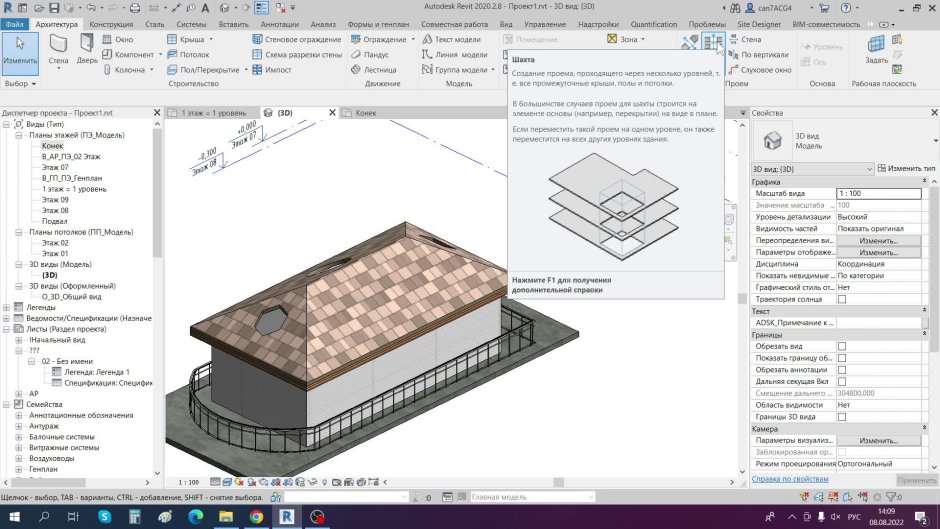940x529 pixels.
Task: Open the Справка по свойствам link
Action: 790,479
